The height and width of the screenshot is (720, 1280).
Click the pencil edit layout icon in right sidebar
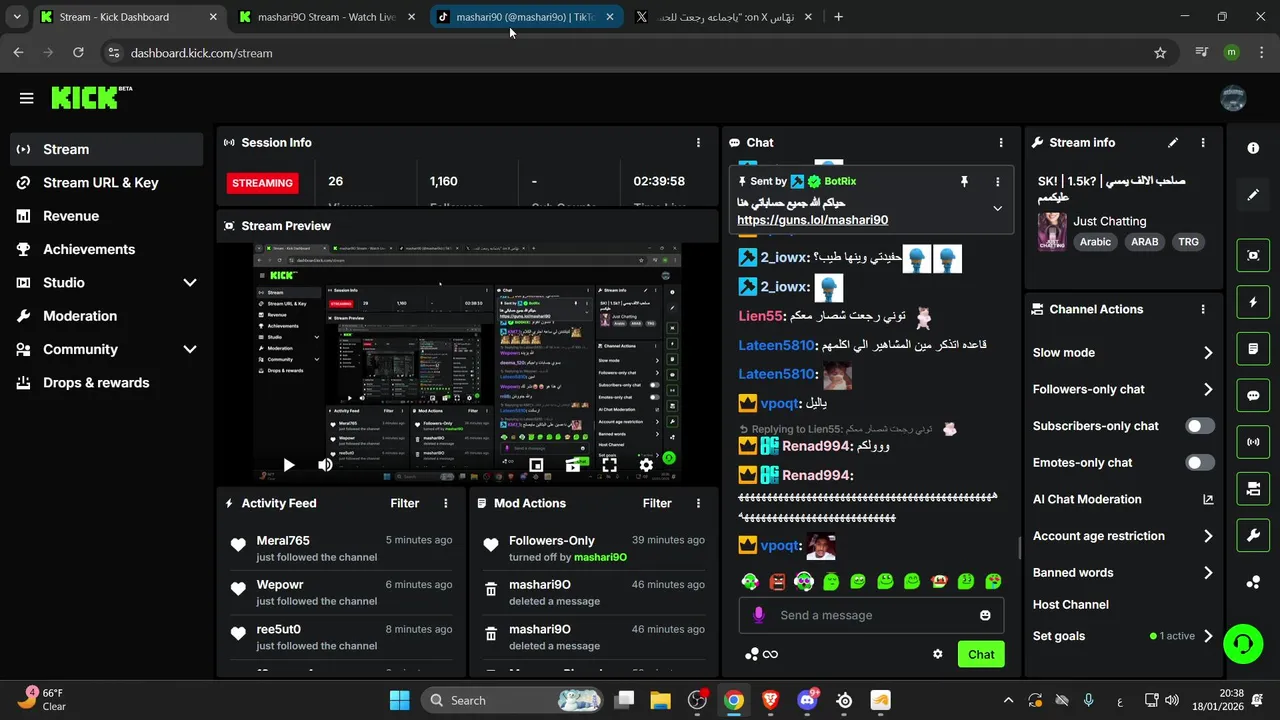click(1253, 195)
